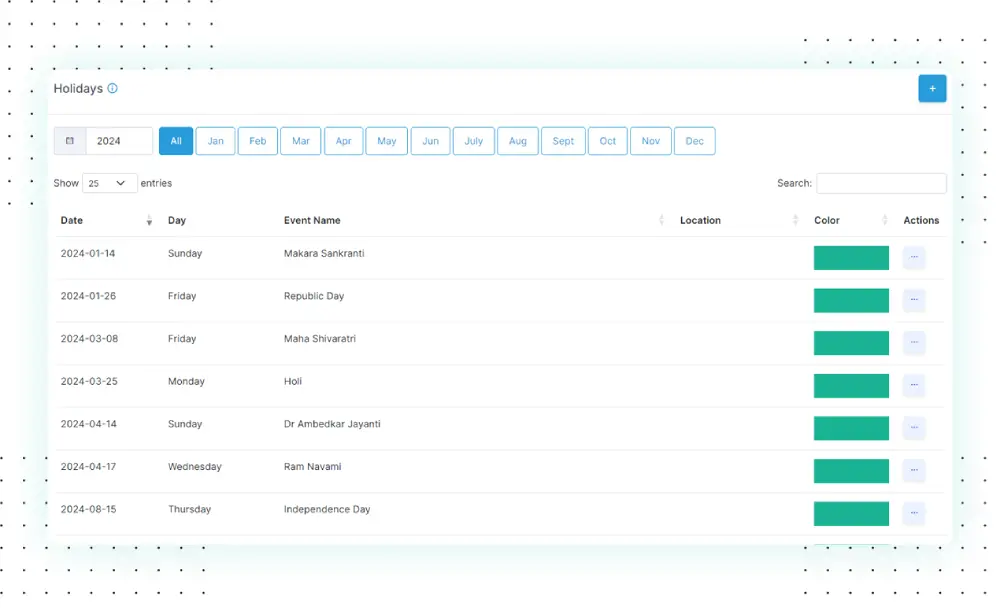Click the green color swatch for Maha Shivaratri

(851, 343)
